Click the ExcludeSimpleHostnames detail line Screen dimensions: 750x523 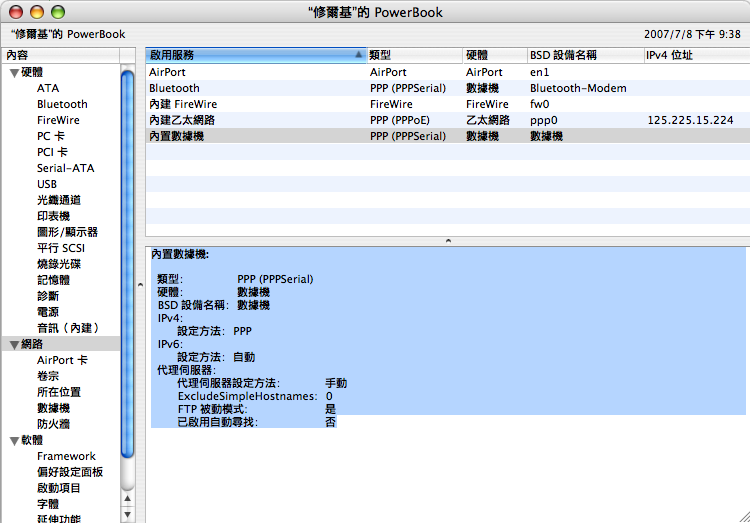click(x=255, y=396)
